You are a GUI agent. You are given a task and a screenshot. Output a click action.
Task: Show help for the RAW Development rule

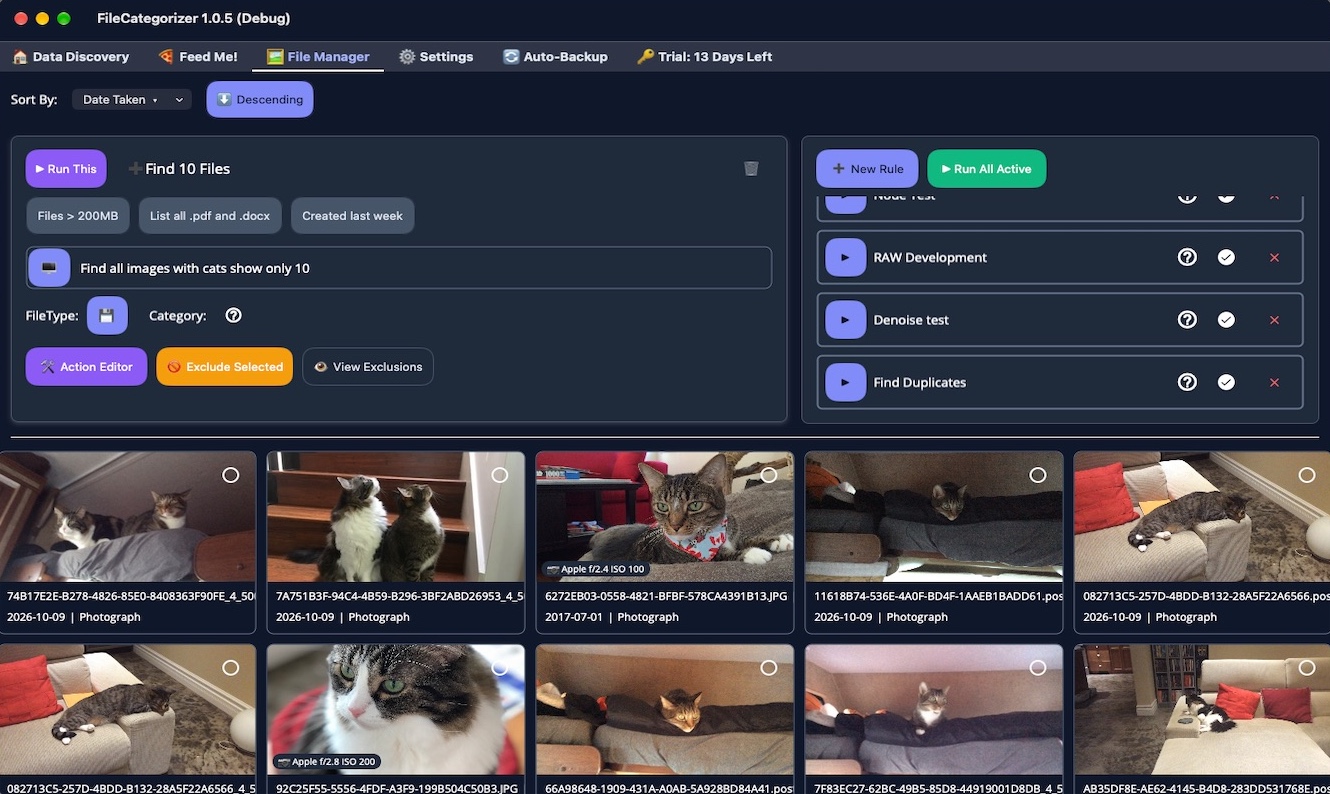[1187, 257]
